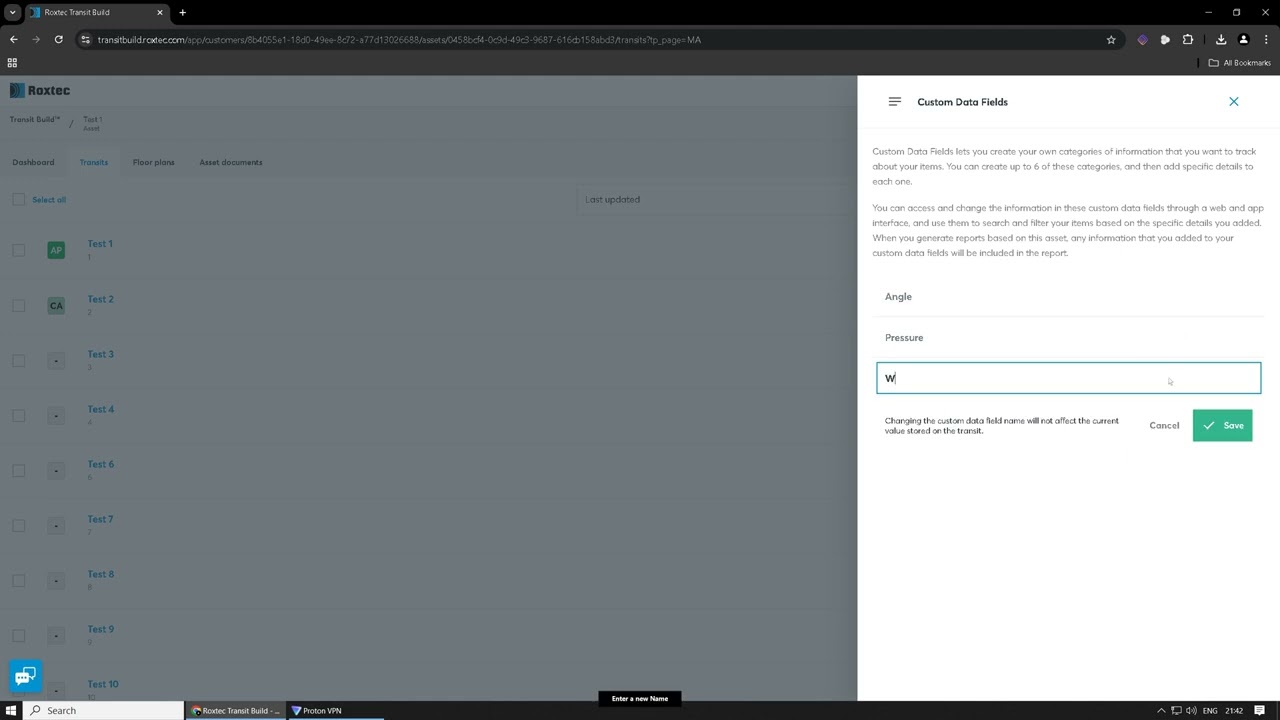1280x720 pixels.
Task: Sort by the Last updated column
Action: 613,200
